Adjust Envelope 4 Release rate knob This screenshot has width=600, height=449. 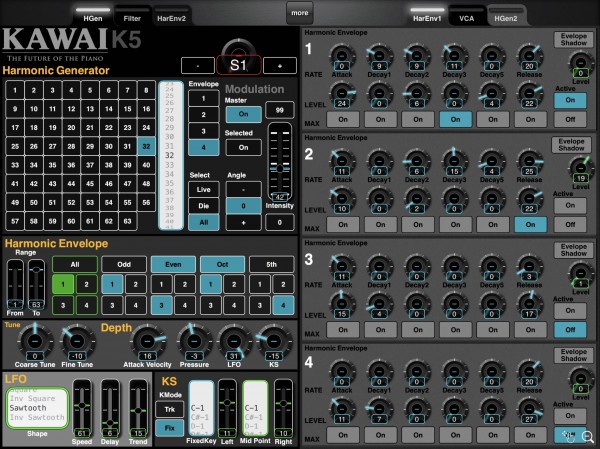(530, 372)
